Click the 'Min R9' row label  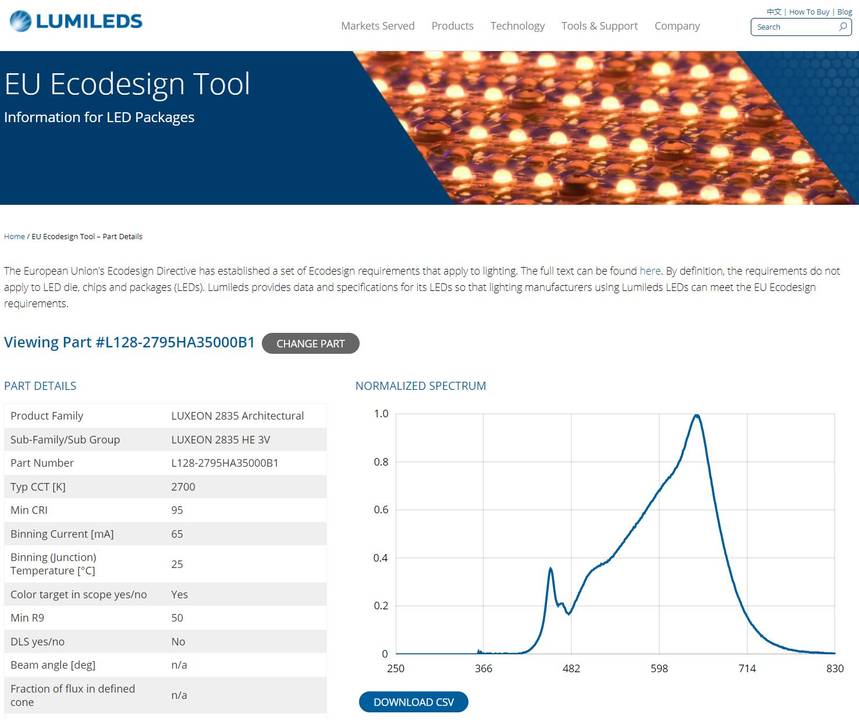[x=27, y=618]
